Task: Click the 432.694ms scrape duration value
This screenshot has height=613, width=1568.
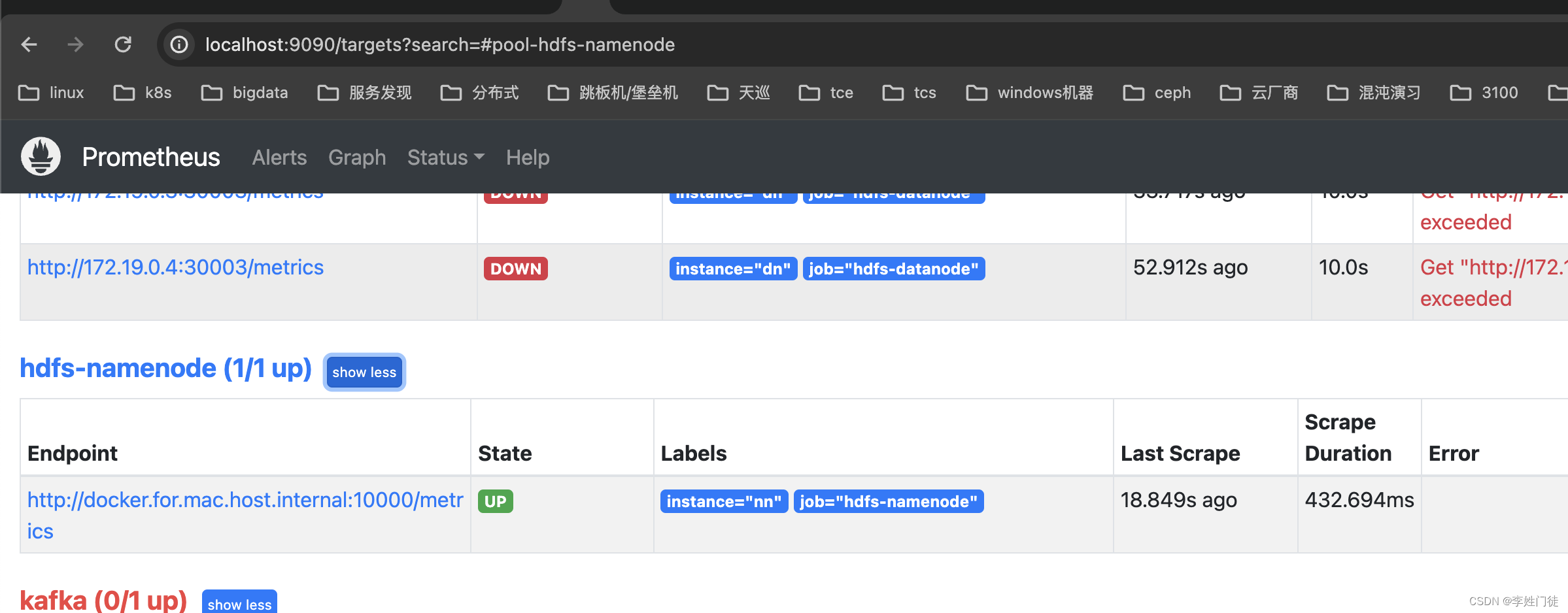Action: 1359,500
